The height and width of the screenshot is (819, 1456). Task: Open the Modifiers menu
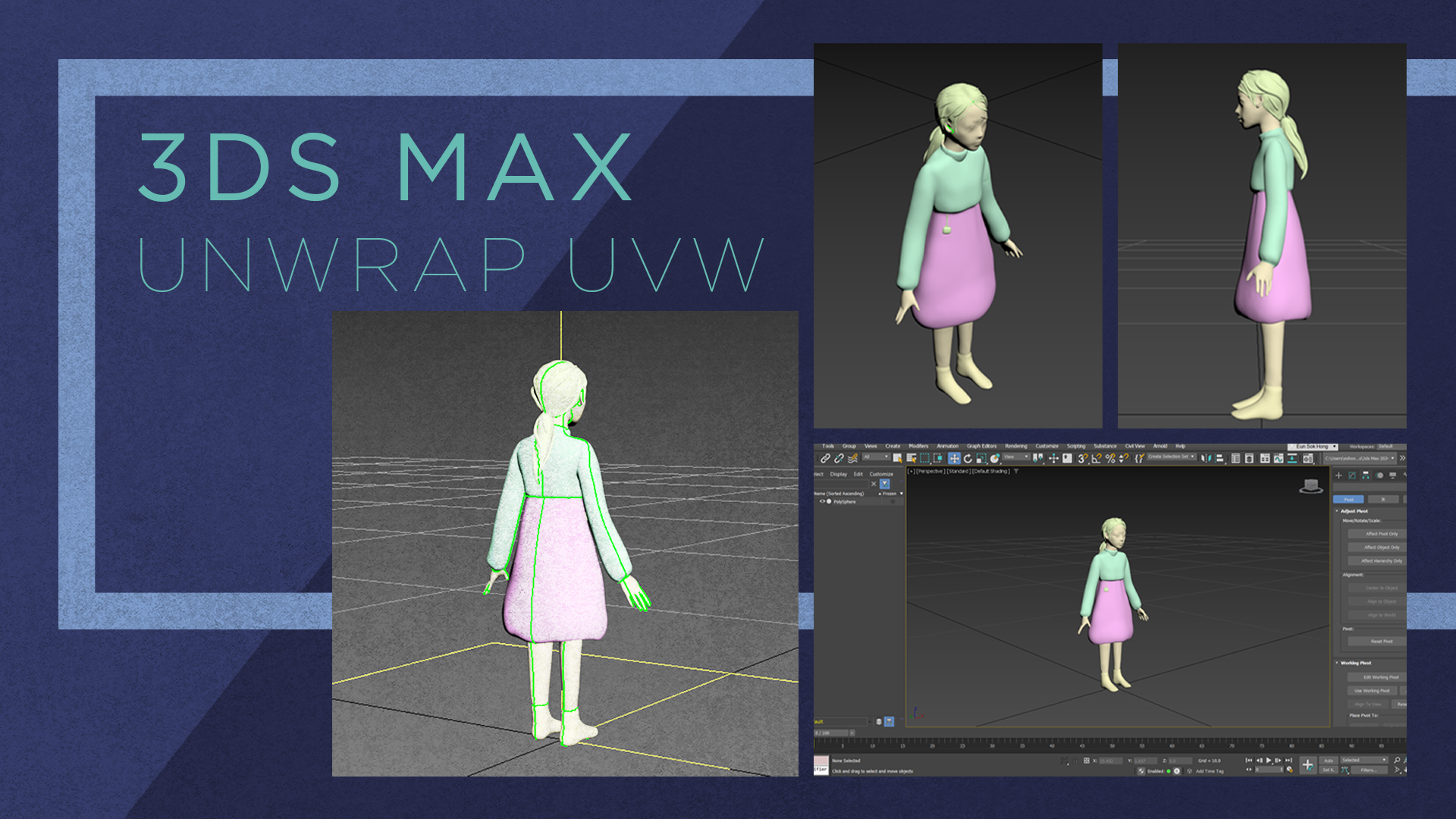(918, 446)
